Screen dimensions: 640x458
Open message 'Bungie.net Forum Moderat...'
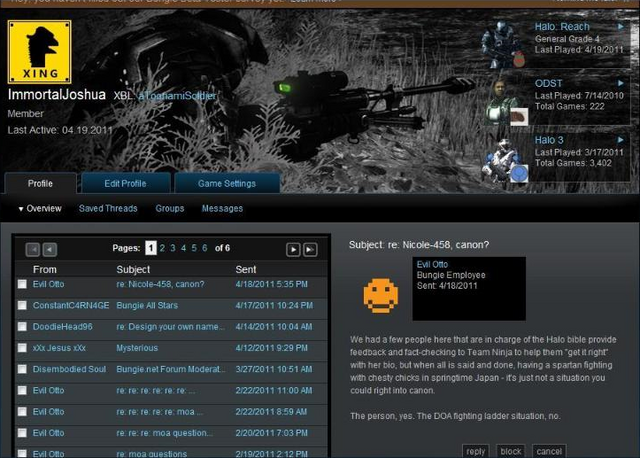171,369
